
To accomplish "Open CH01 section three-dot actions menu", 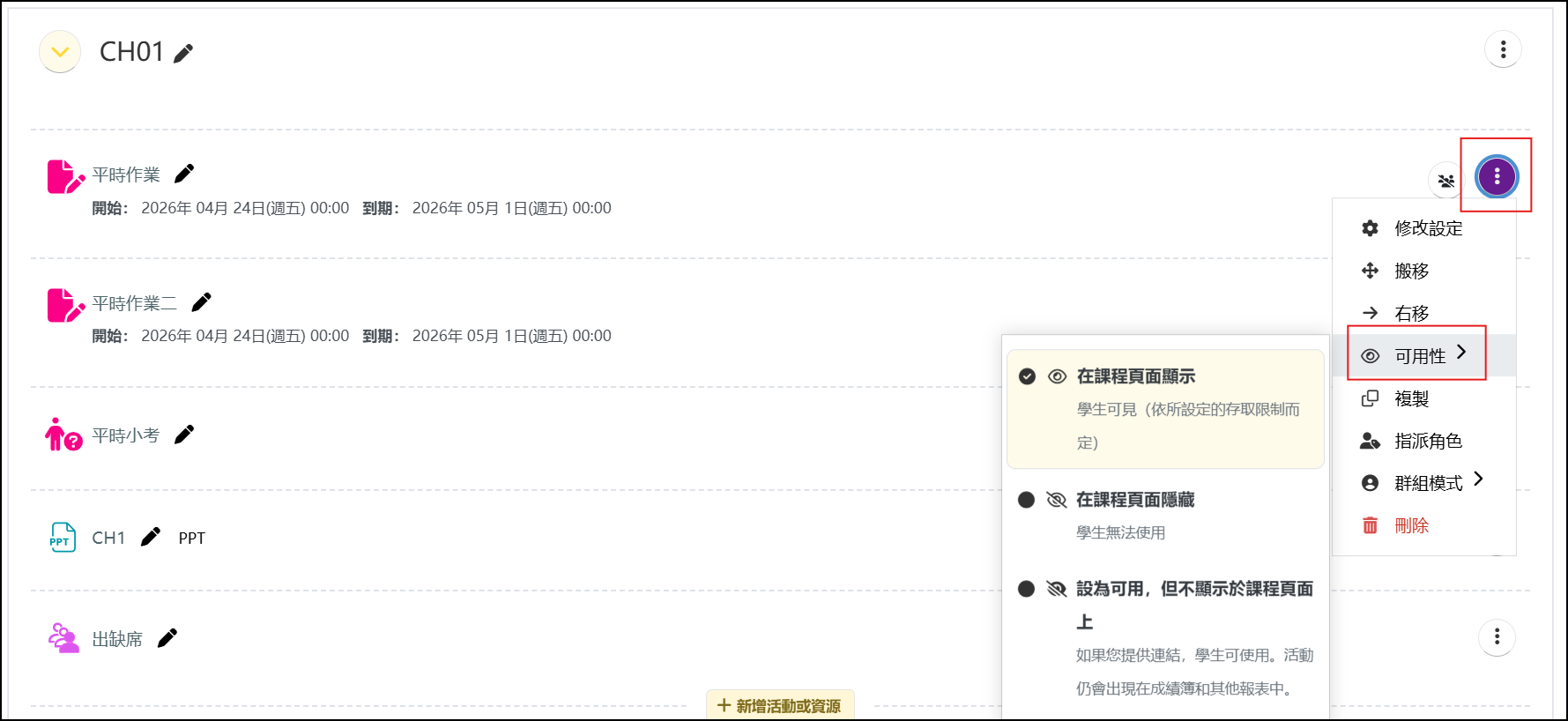I will click(x=1503, y=49).
